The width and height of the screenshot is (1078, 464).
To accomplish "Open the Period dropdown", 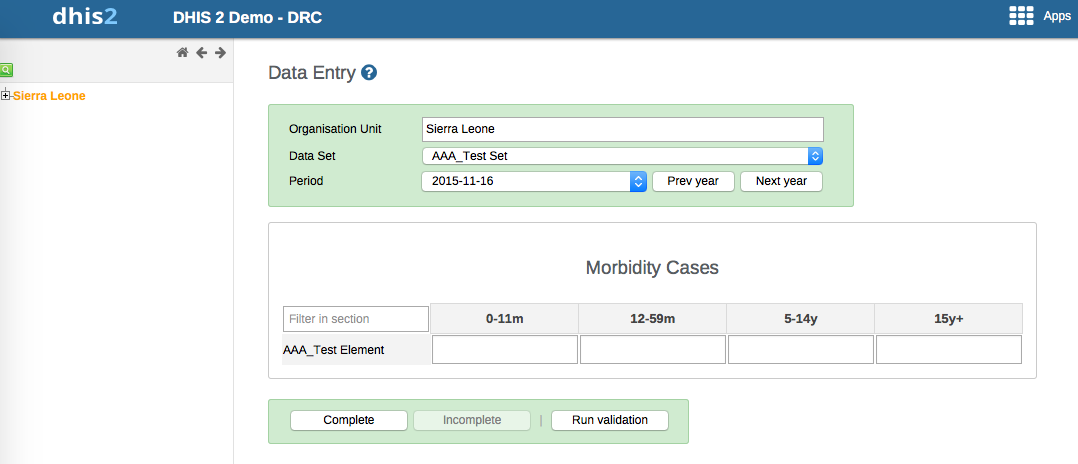I will click(534, 181).
